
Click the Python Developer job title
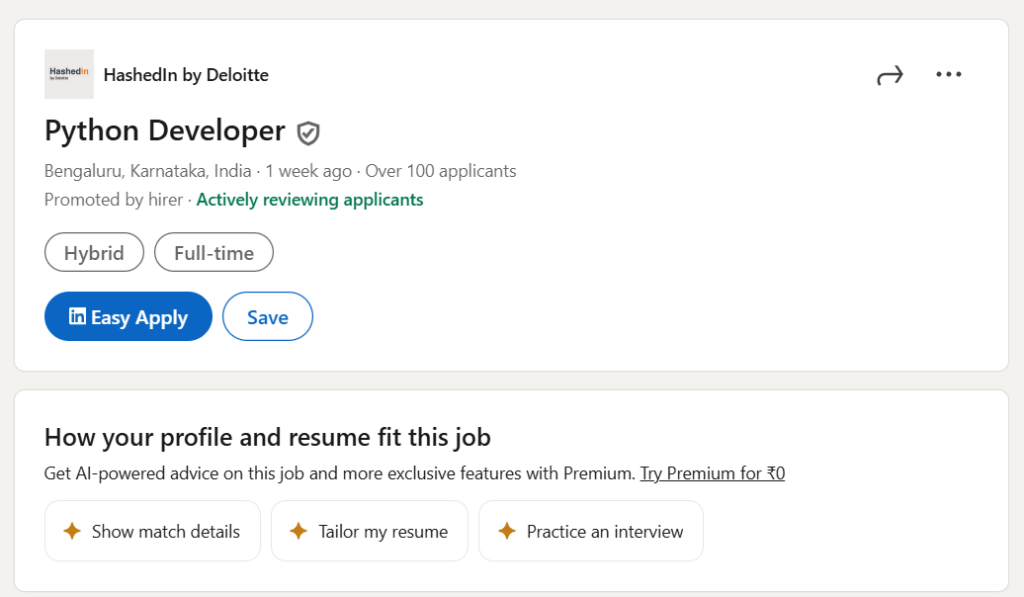coord(165,131)
